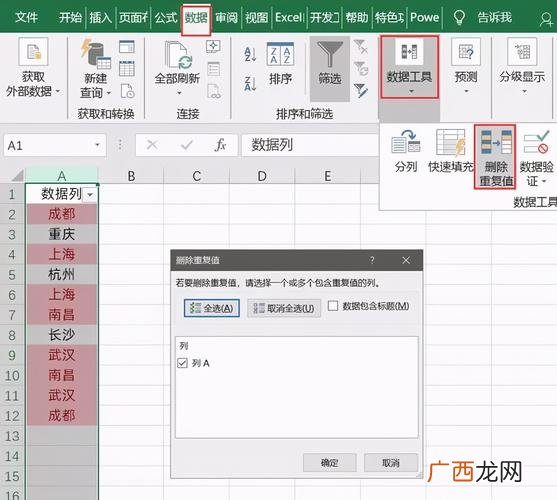Open the Get External Data menu (获取外部数据)

point(33,67)
